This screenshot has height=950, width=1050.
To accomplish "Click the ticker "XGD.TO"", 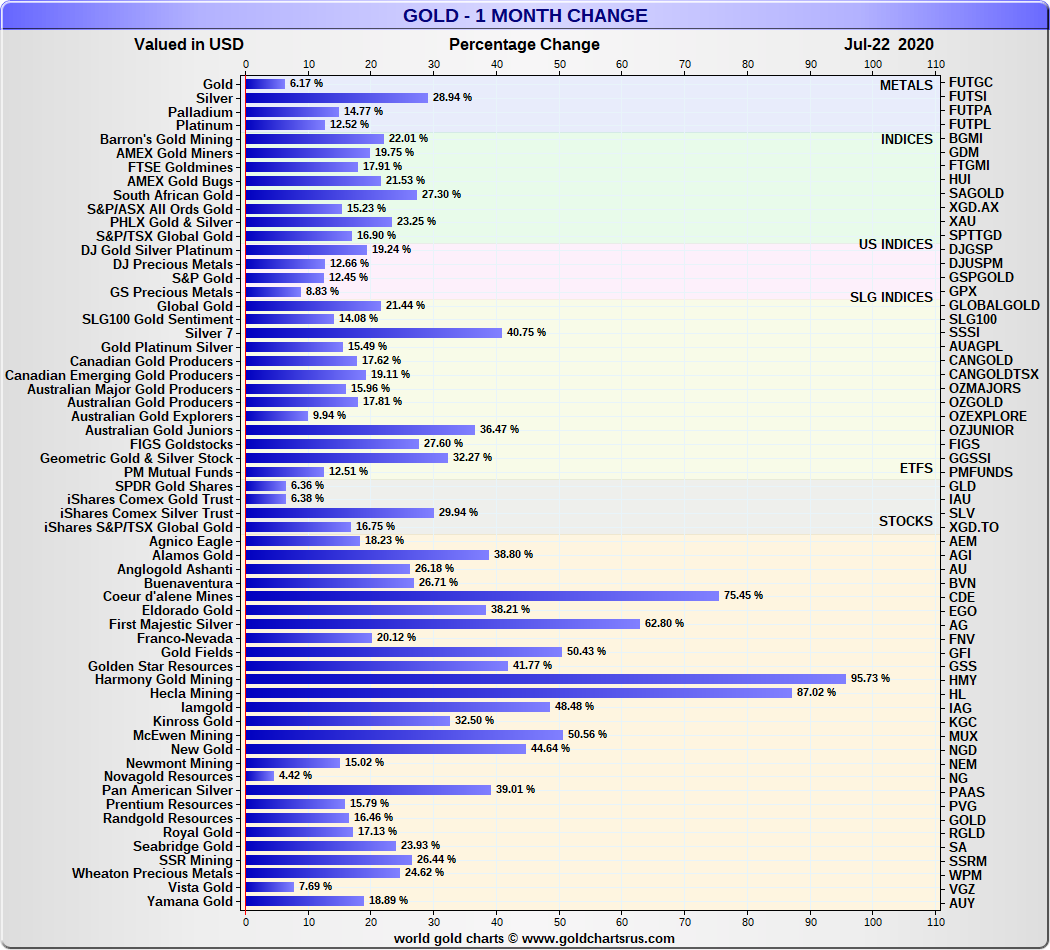I will tap(974, 527).
